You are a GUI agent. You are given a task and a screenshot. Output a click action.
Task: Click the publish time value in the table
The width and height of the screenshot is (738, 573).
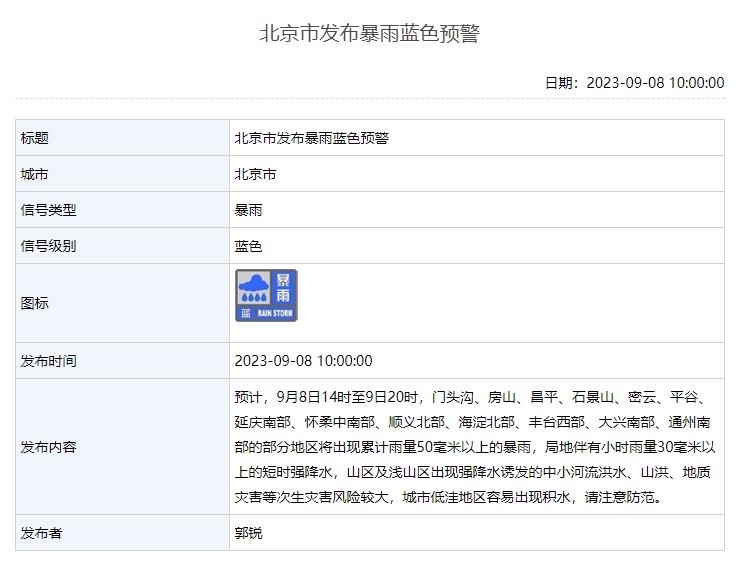303,361
